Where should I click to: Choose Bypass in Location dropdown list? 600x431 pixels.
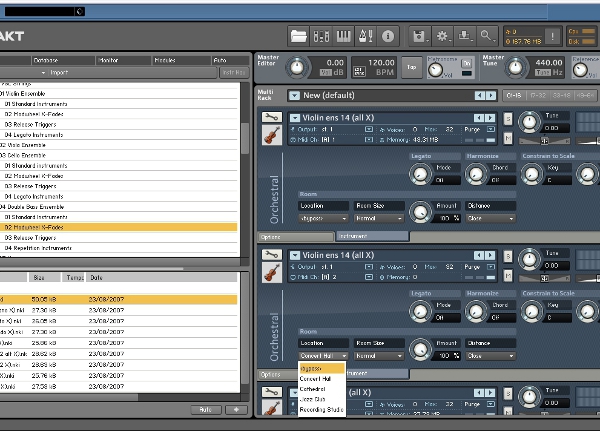pos(322,368)
